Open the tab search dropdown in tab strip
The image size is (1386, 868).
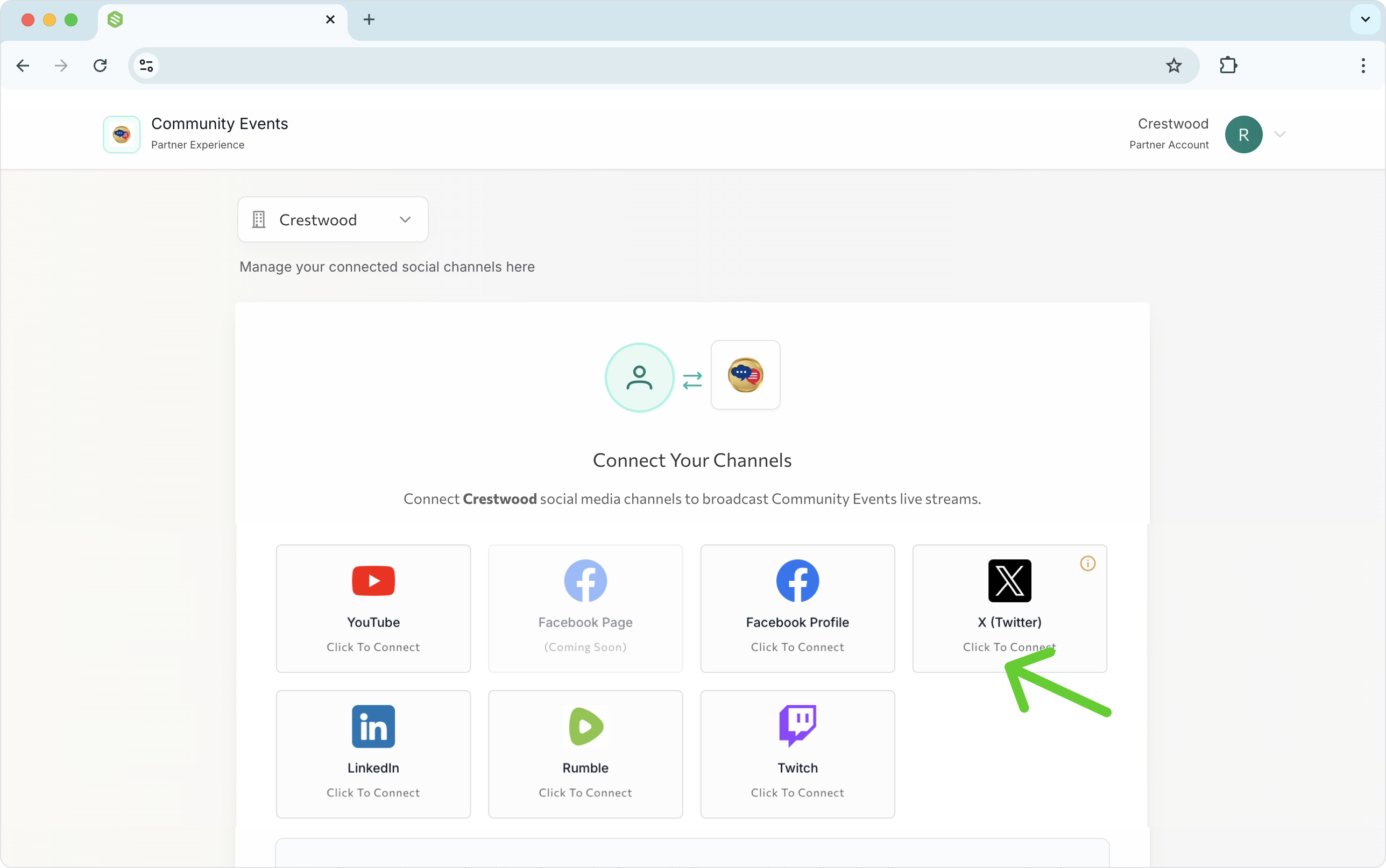coord(1365,19)
